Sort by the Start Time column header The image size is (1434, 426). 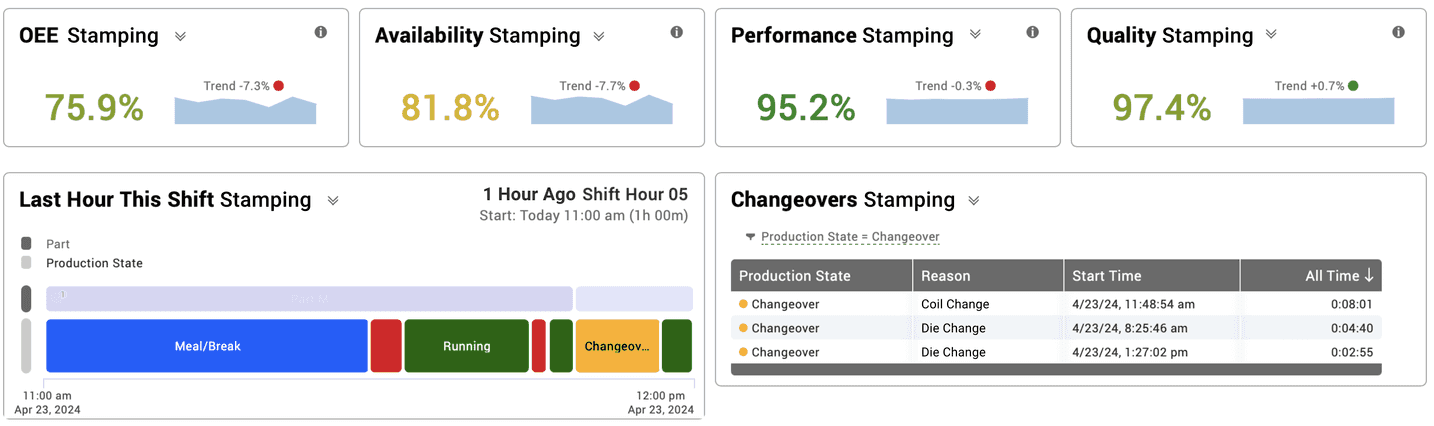1107,276
